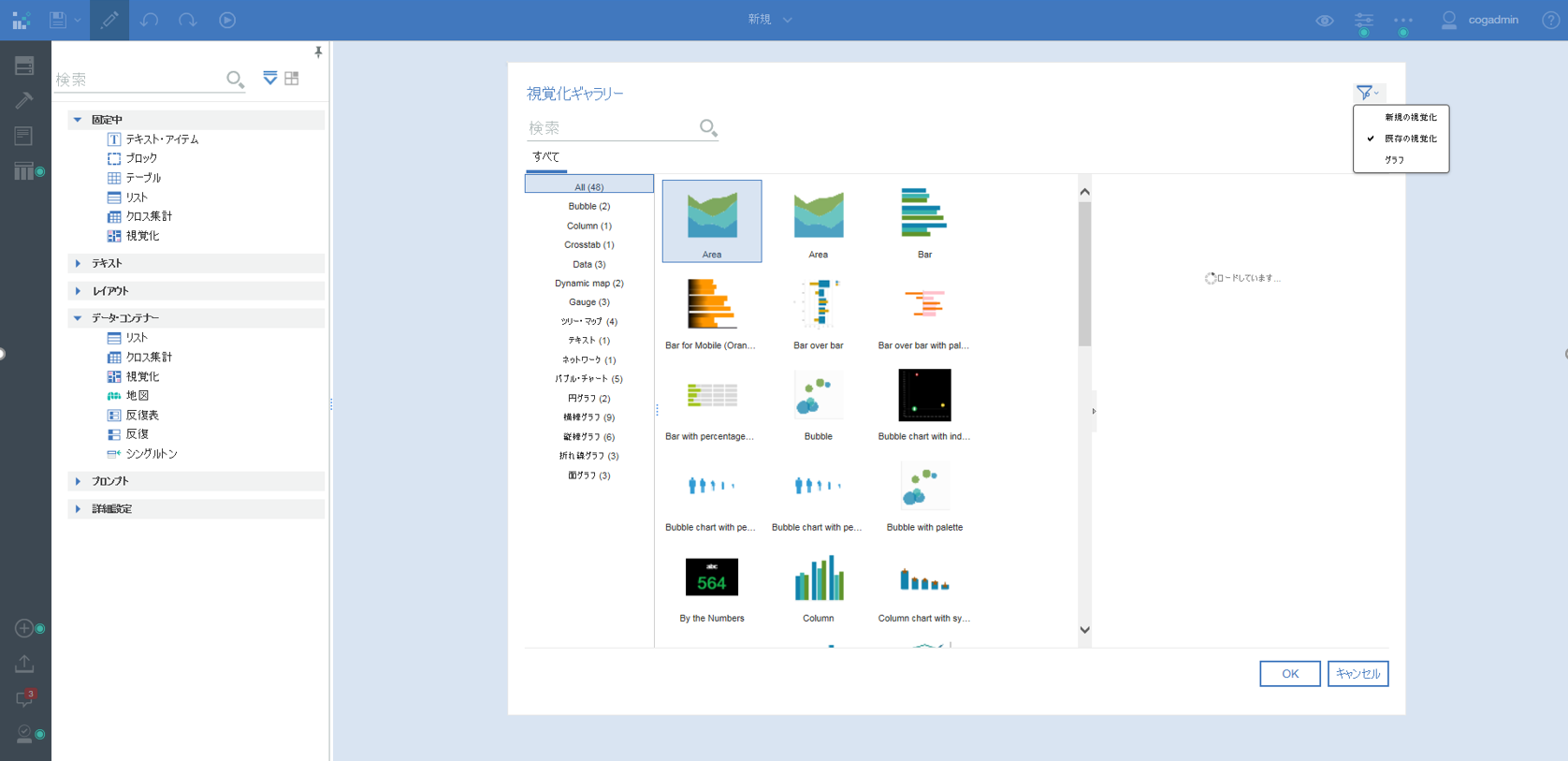Toggle page preview eye icon
The width and height of the screenshot is (1568, 761).
1324,20
